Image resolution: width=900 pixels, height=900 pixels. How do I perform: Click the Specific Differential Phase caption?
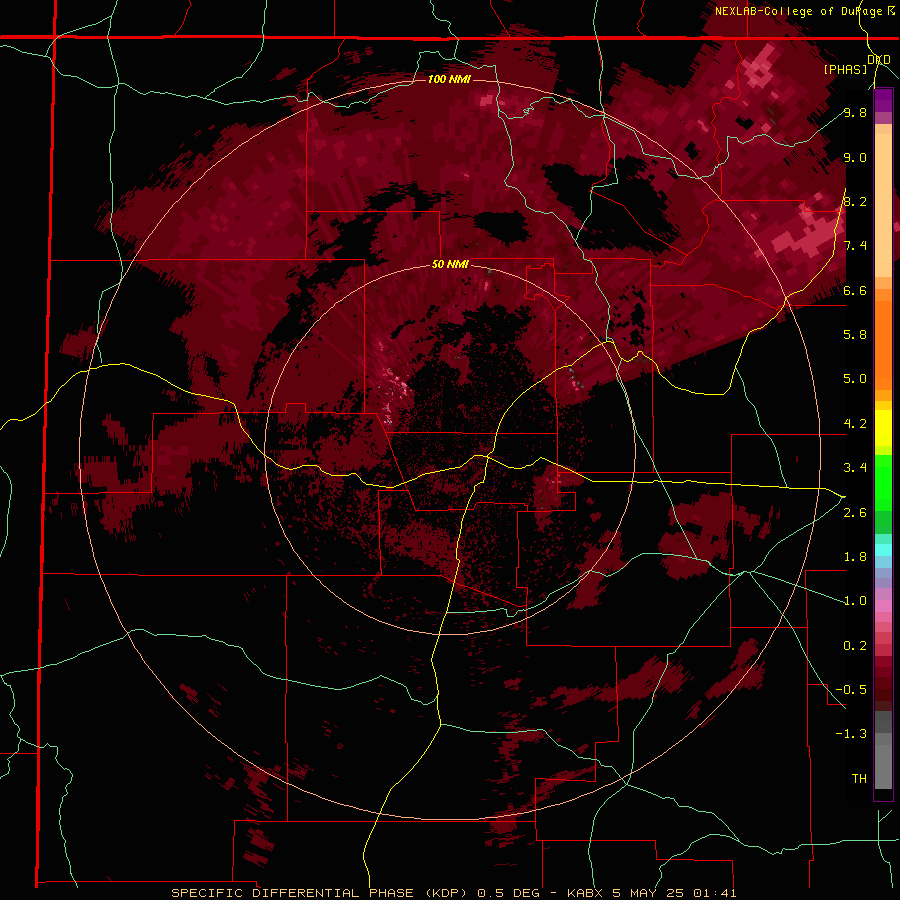[x=453, y=893]
